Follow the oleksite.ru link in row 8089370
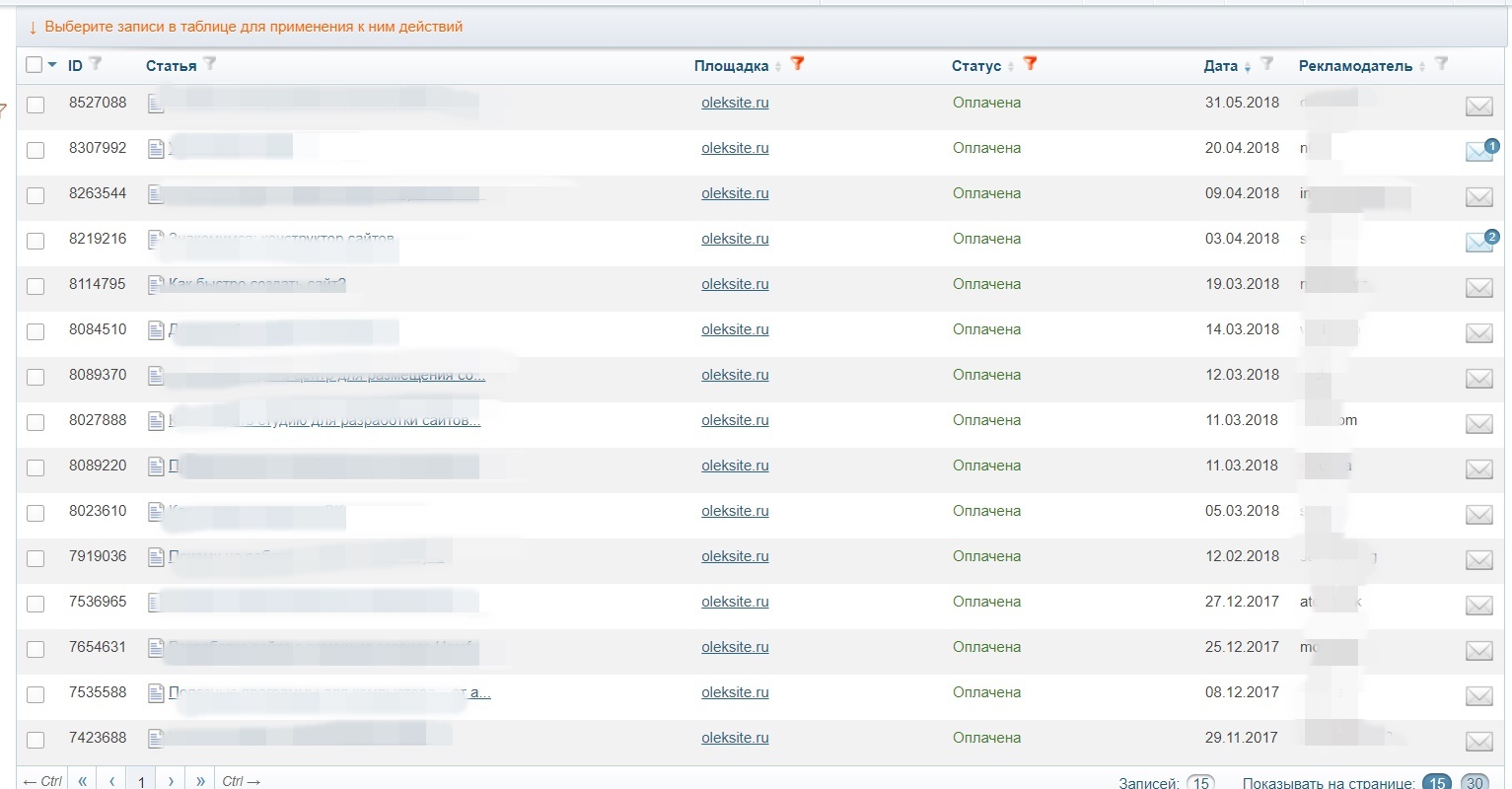1512x789 pixels. [735, 375]
